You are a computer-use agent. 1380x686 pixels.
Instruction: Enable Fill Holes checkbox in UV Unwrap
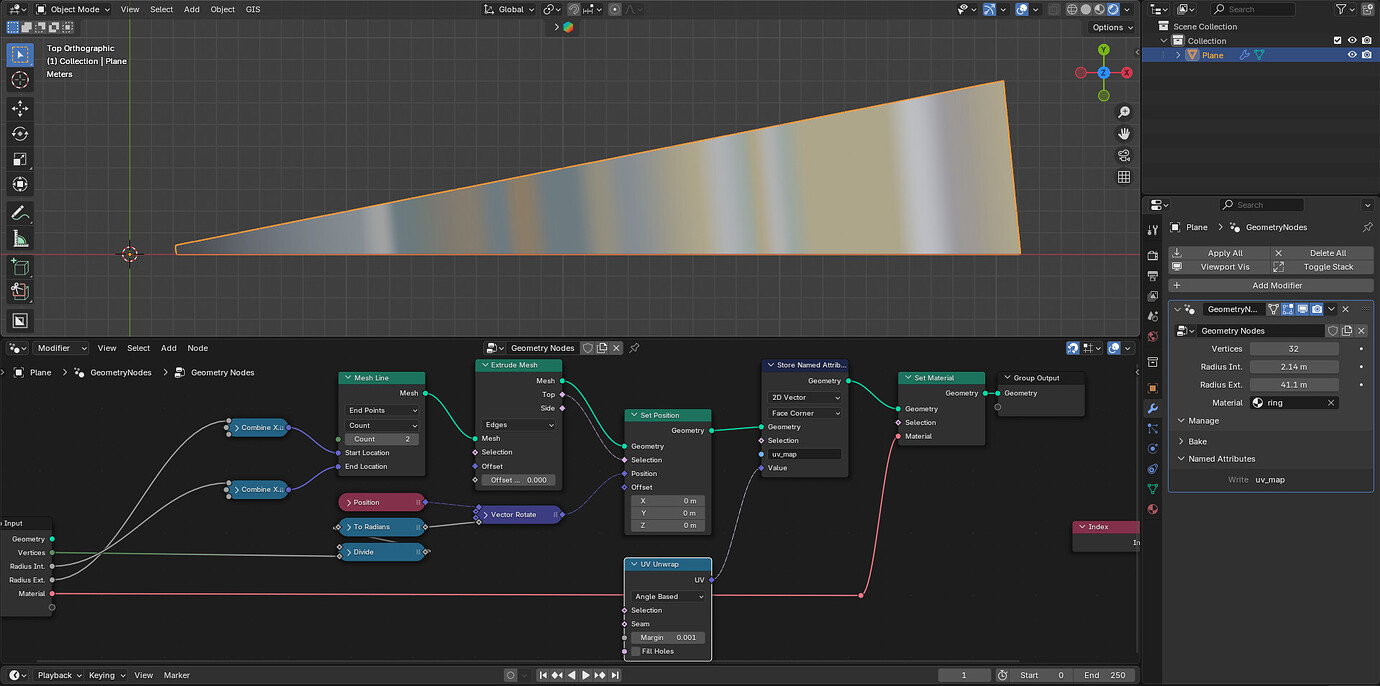click(x=636, y=651)
